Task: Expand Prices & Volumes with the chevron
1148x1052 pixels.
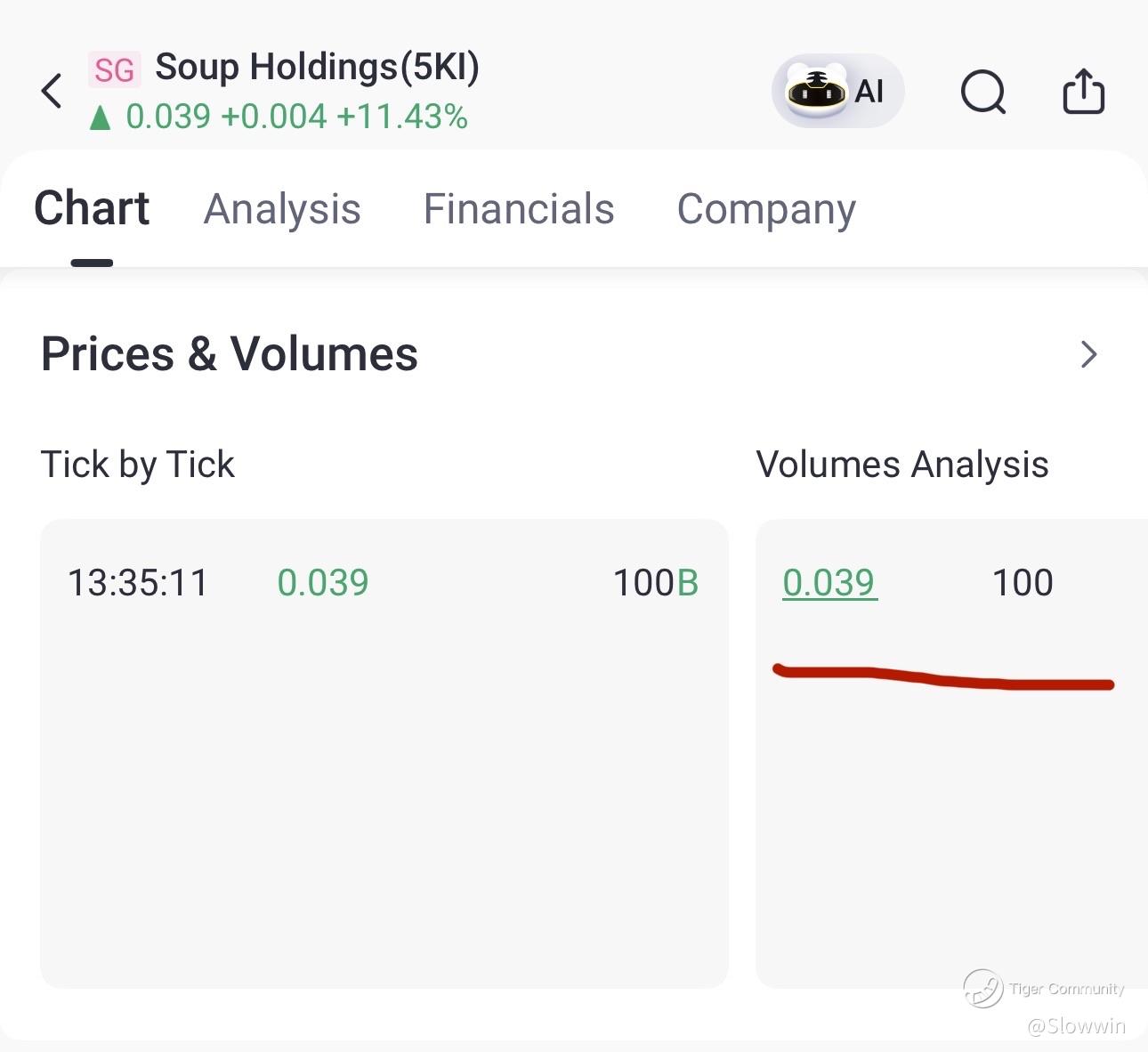Action: coord(1088,354)
